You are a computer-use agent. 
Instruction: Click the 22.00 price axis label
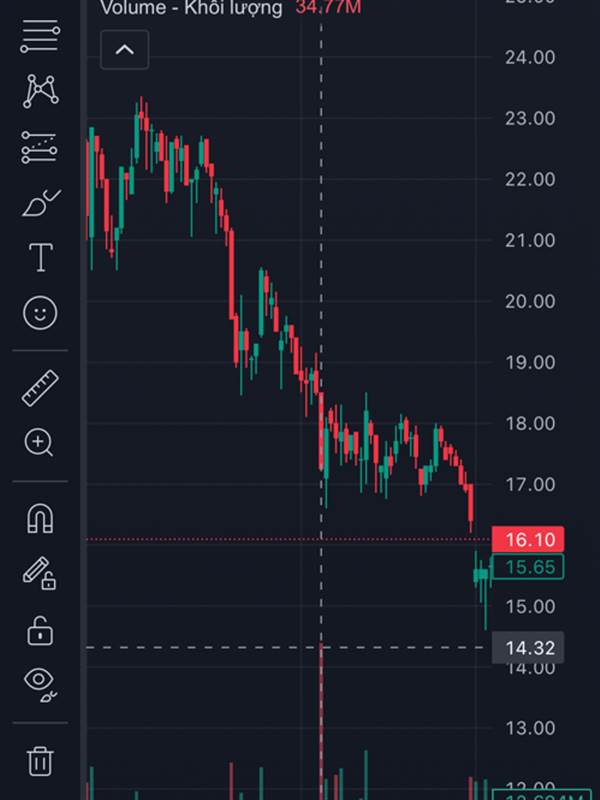click(530, 180)
